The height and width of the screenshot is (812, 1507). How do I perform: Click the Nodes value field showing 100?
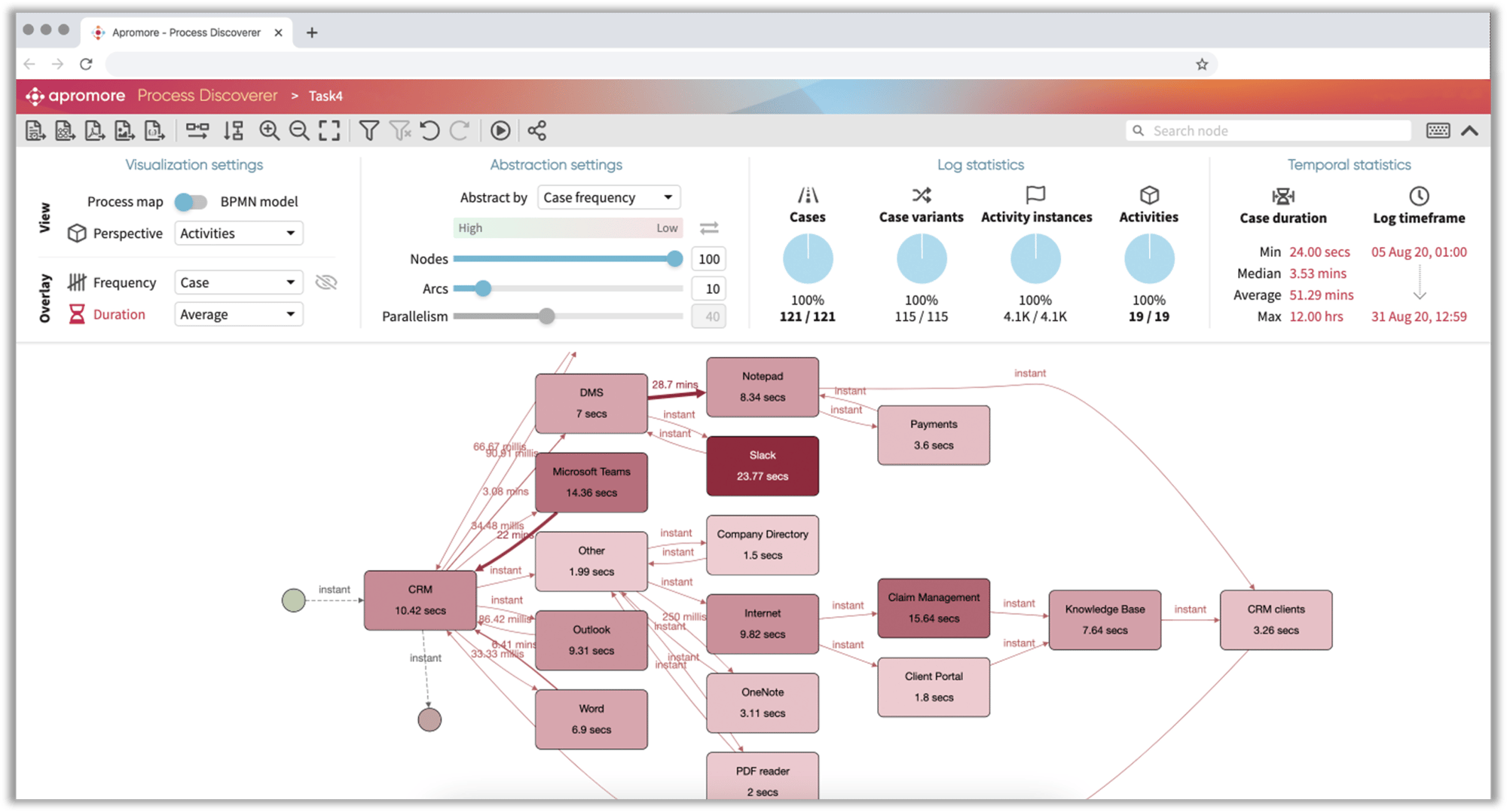(x=709, y=259)
